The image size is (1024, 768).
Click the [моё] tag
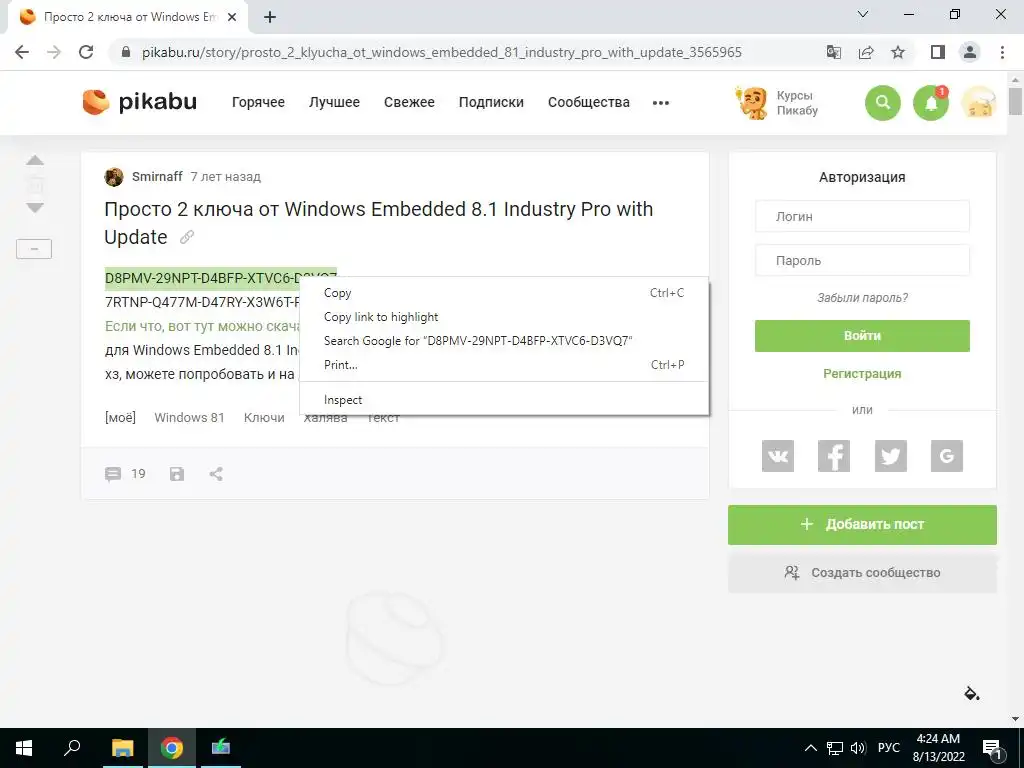tap(120, 418)
